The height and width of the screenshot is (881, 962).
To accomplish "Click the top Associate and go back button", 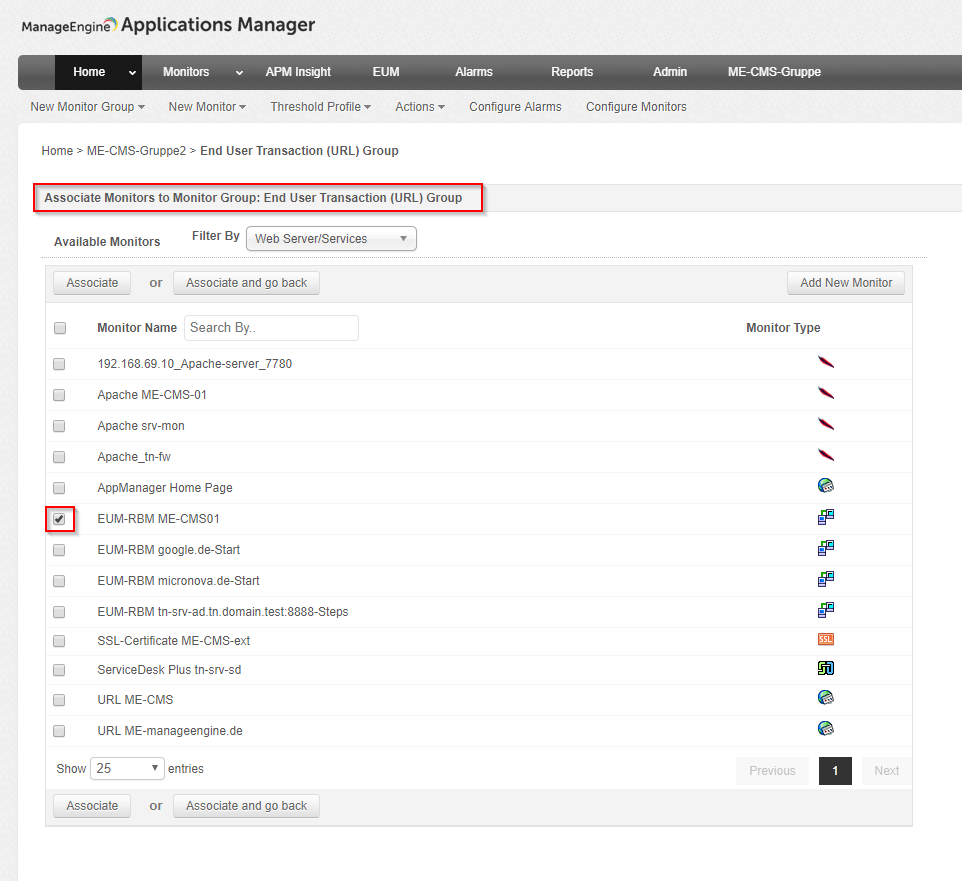I will click(x=247, y=283).
